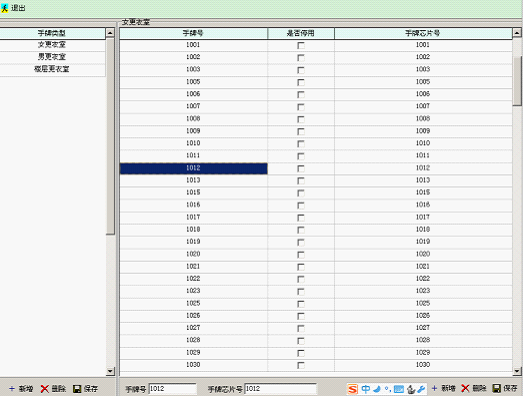Click the Sogou input method S logo

(353, 389)
